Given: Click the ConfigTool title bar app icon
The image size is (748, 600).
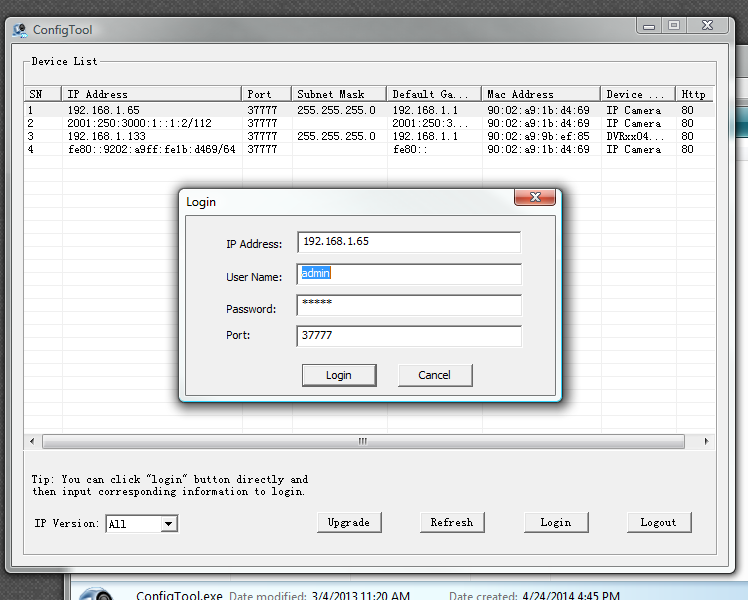Looking at the screenshot, I should [19, 30].
